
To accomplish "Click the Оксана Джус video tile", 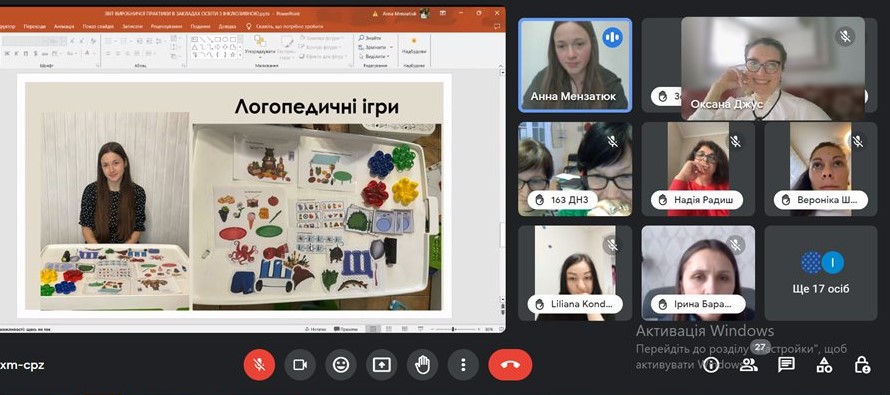I will pos(773,68).
